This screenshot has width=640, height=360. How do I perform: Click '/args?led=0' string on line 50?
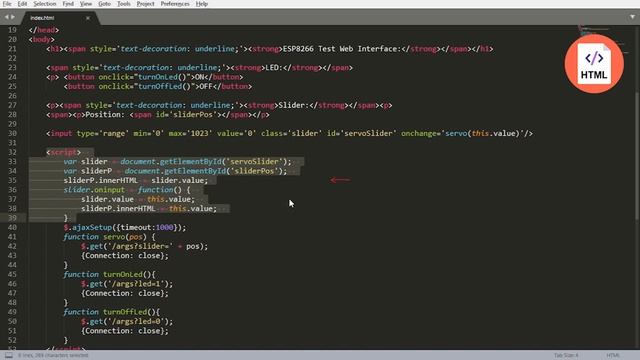pos(136,321)
